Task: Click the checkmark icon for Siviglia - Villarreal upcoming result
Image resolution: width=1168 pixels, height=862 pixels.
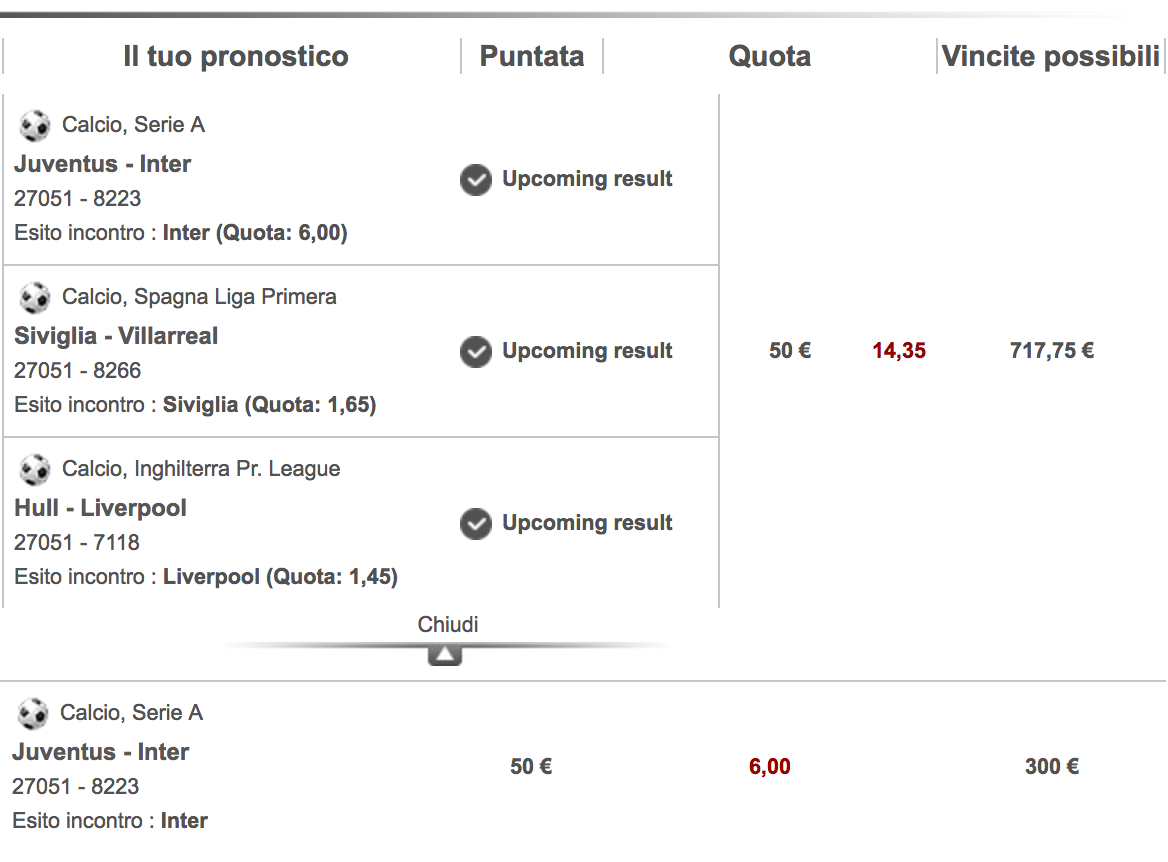Action: click(476, 352)
